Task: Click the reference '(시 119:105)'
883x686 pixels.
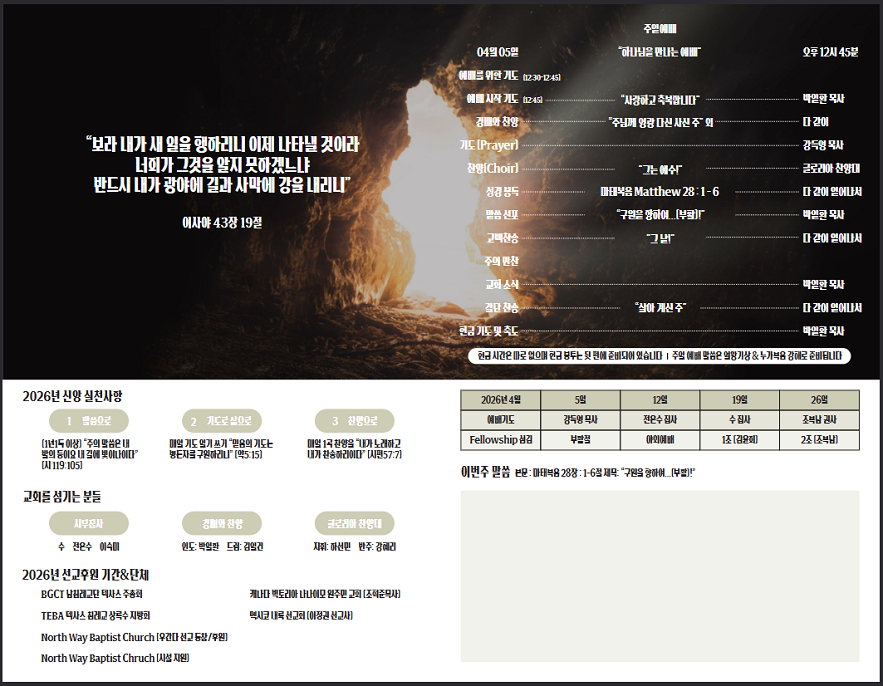Action: [62, 465]
